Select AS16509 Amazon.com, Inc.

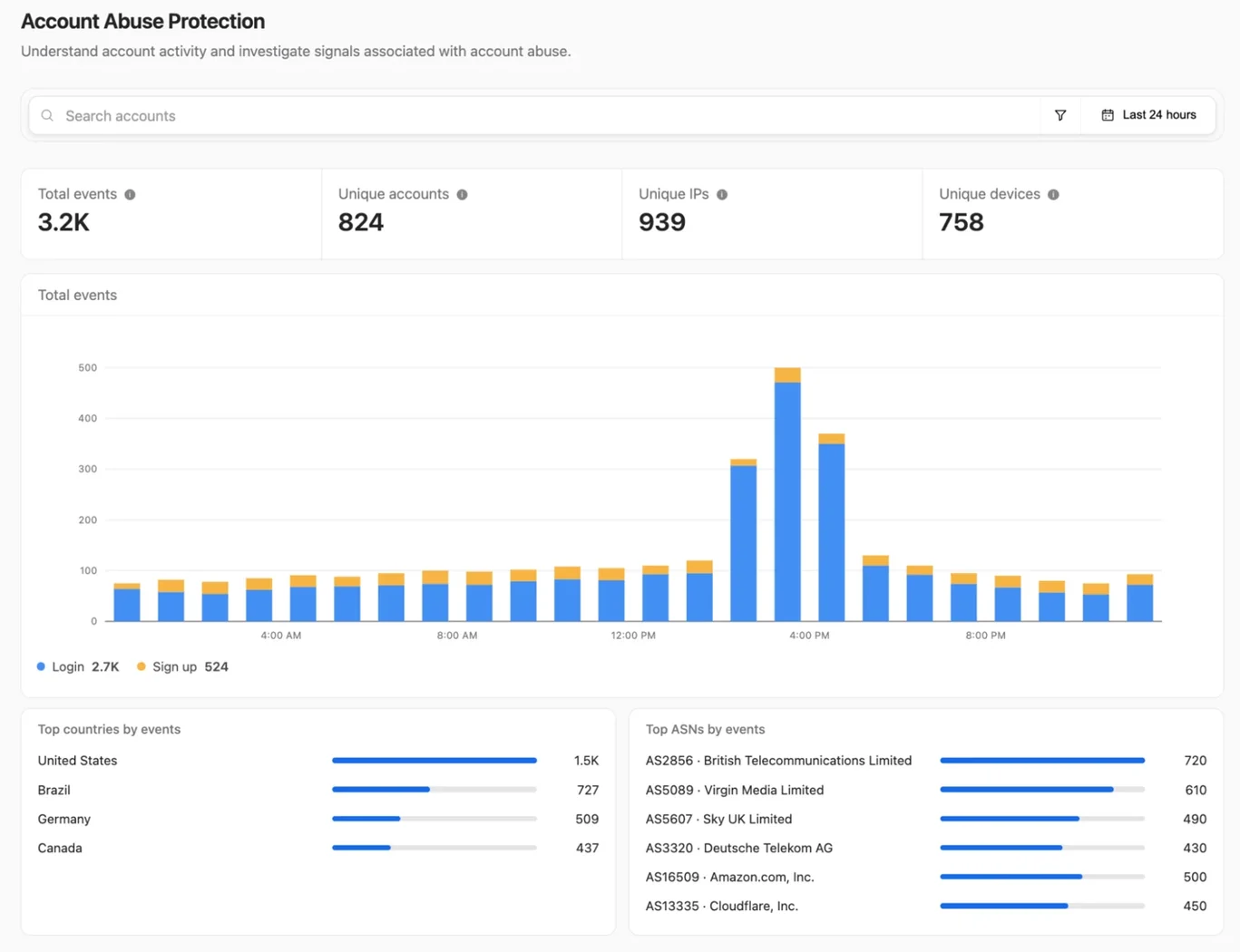(x=926, y=877)
